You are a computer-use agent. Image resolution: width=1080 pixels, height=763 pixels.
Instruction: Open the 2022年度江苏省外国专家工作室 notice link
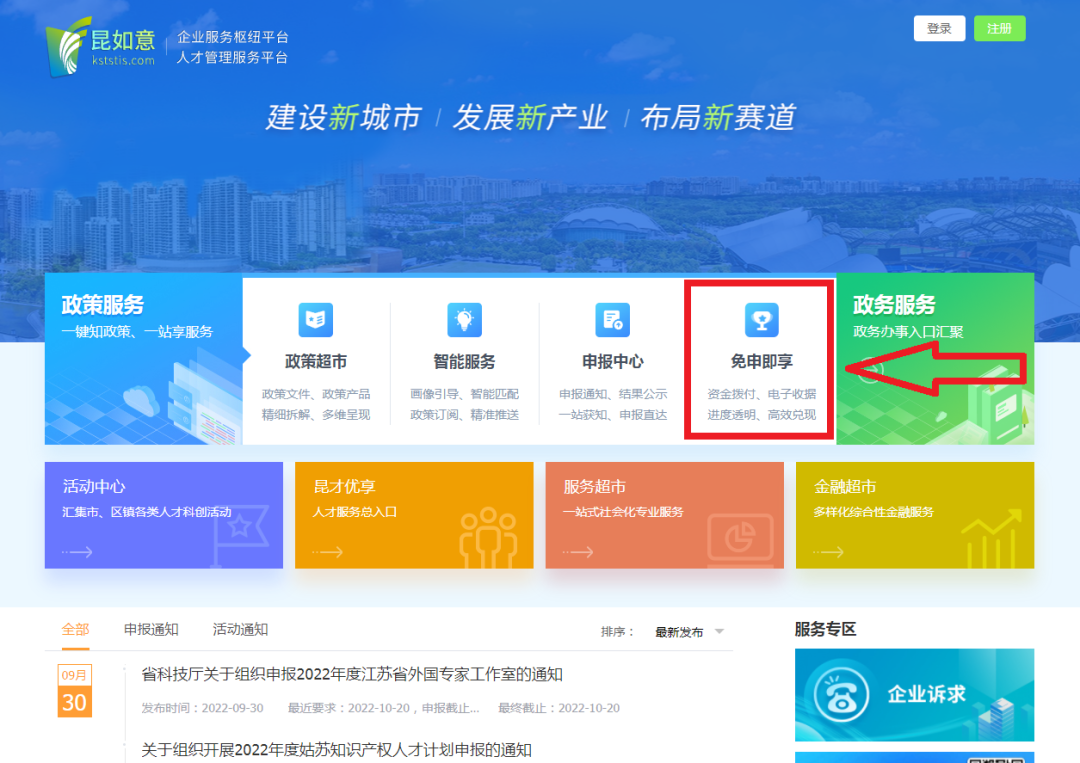coord(352,675)
